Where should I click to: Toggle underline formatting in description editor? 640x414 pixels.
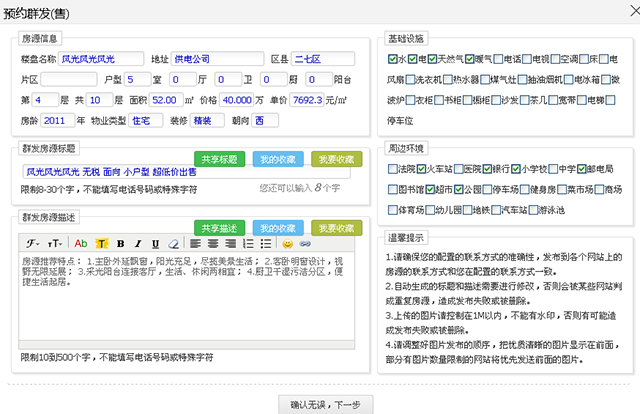click(155, 244)
